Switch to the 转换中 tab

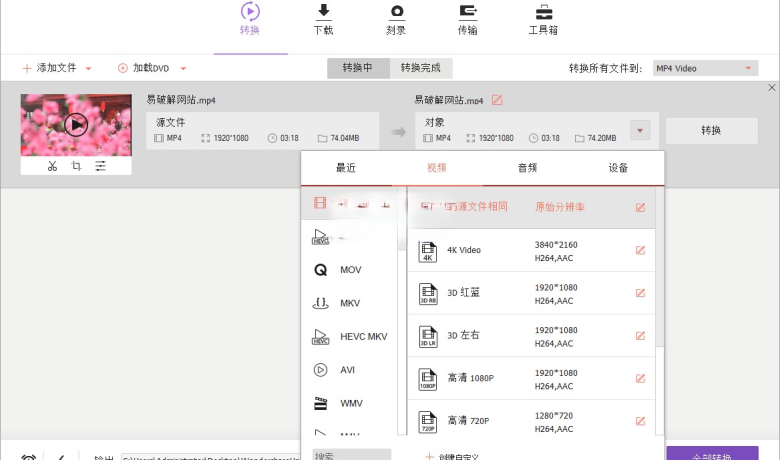(358, 68)
